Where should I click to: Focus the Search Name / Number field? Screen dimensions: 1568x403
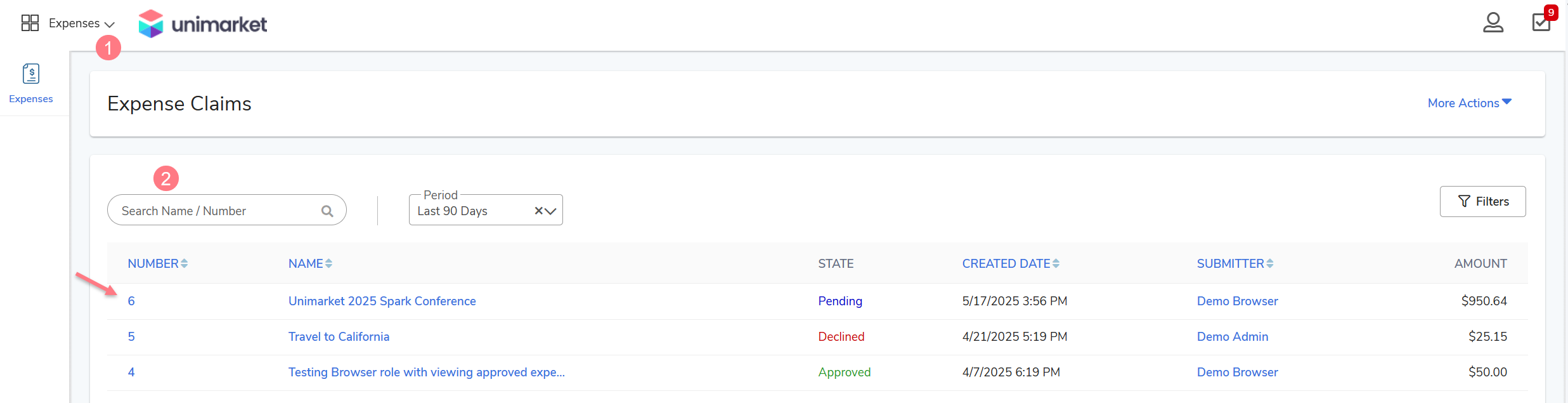click(216, 211)
